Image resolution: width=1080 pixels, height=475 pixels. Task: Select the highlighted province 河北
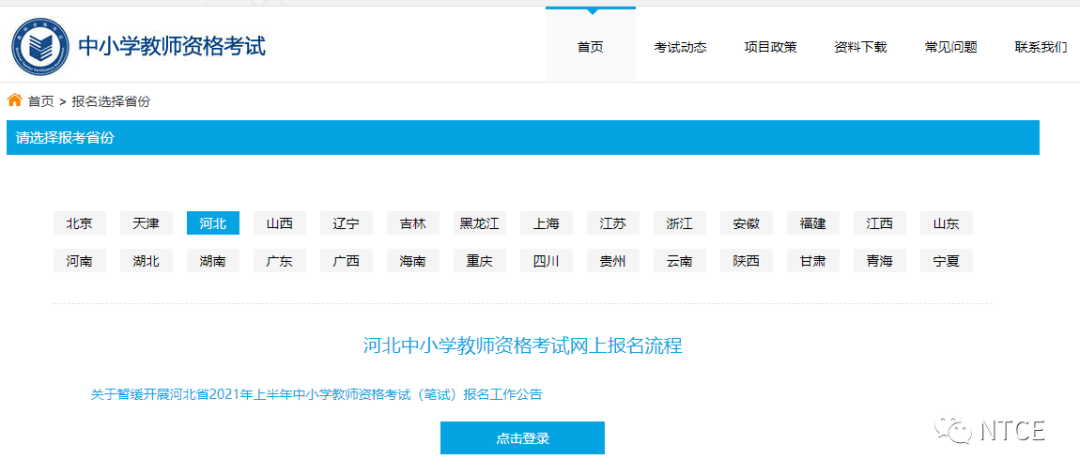click(x=214, y=223)
